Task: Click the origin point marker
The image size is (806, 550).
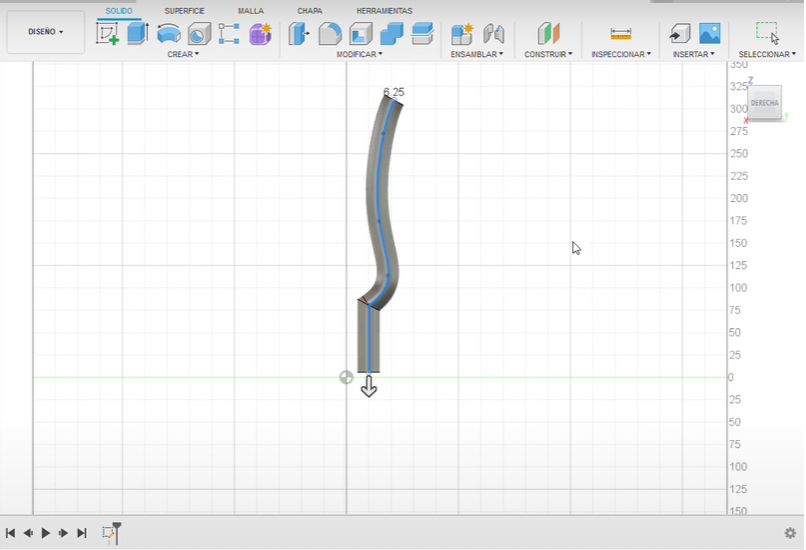Action: pos(346,377)
